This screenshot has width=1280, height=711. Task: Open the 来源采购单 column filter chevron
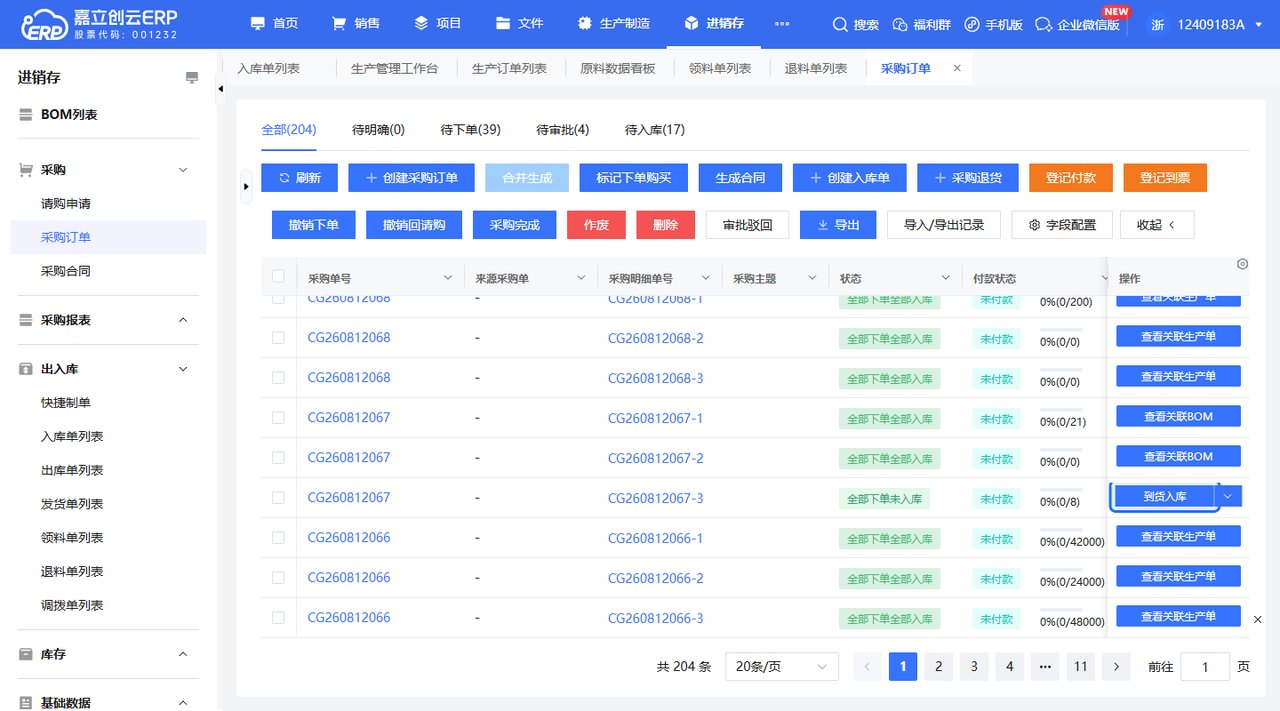pos(580,278)
